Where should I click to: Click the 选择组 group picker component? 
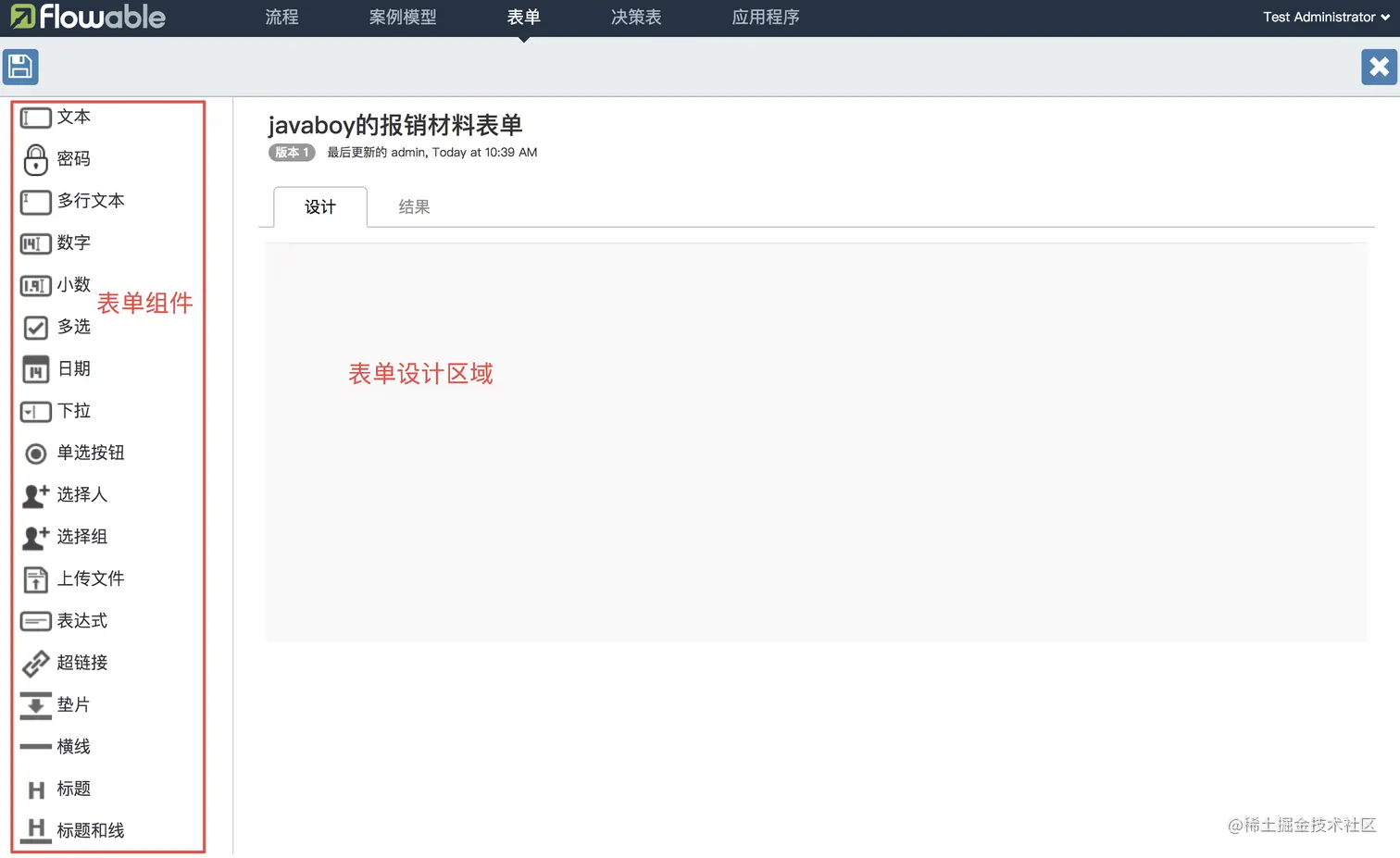click(80, 537)
